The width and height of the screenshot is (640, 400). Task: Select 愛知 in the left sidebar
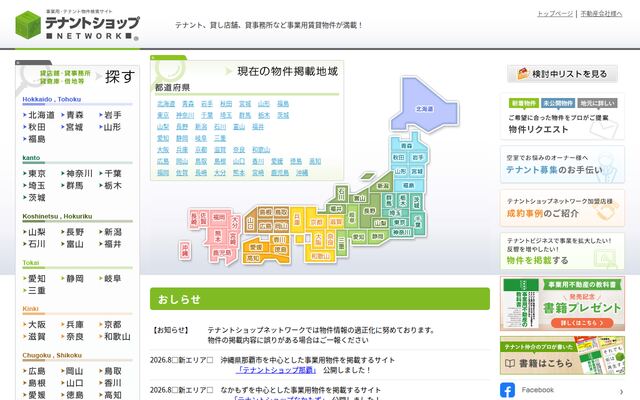pos(37,278)
